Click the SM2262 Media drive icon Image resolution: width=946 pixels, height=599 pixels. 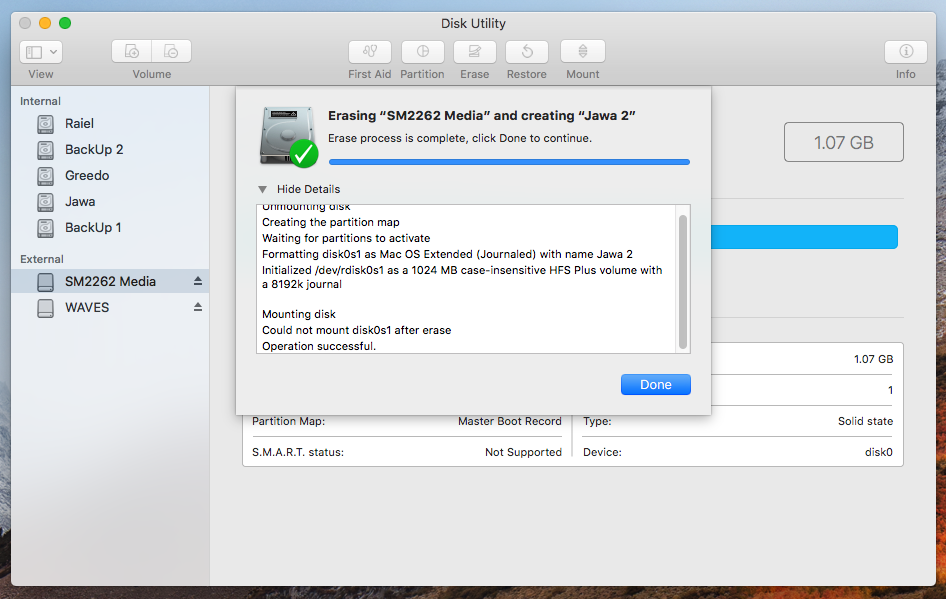tap(45, 282)
